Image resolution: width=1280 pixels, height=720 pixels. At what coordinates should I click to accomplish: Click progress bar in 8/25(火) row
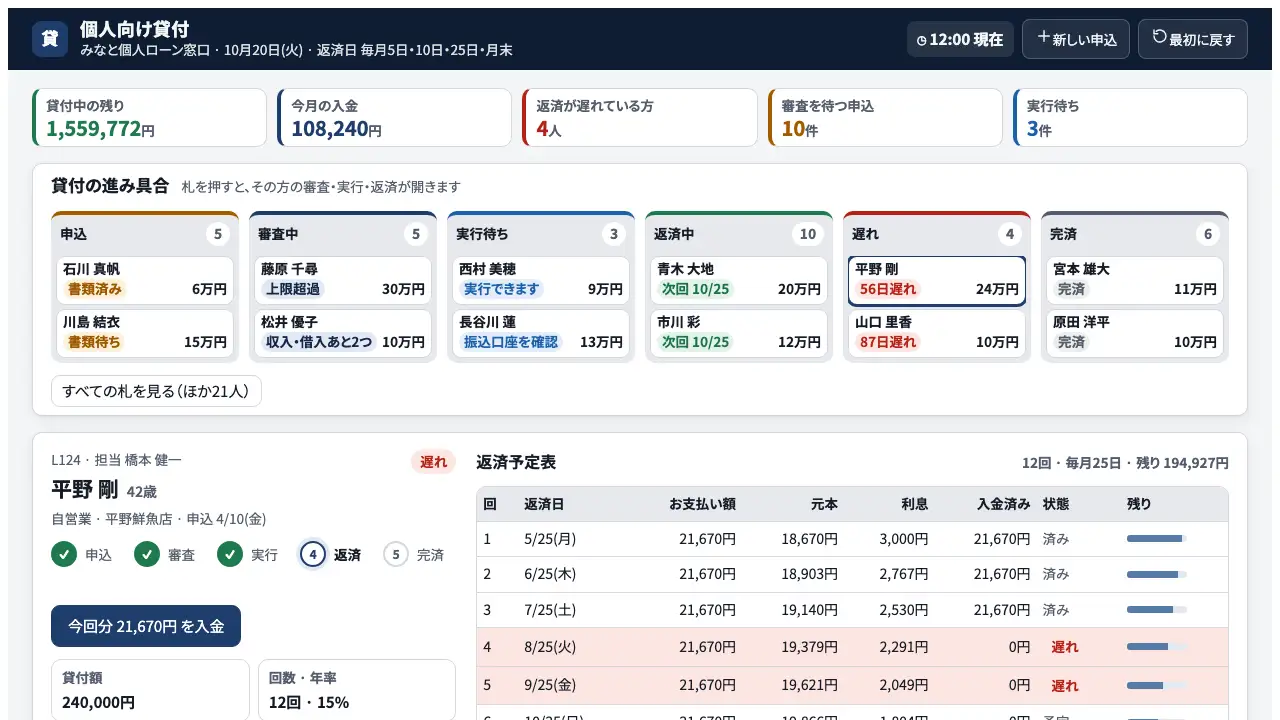[1157, 647]
